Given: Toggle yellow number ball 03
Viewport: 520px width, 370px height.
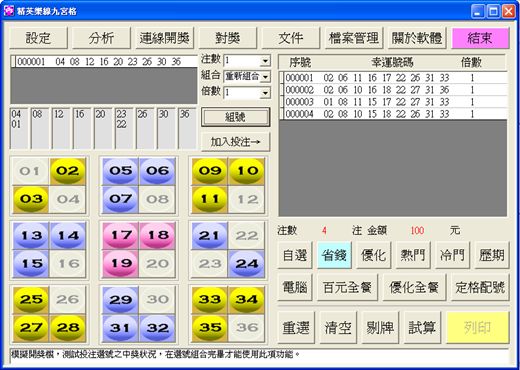Looking at the screenshot, I should click(30, 199).
